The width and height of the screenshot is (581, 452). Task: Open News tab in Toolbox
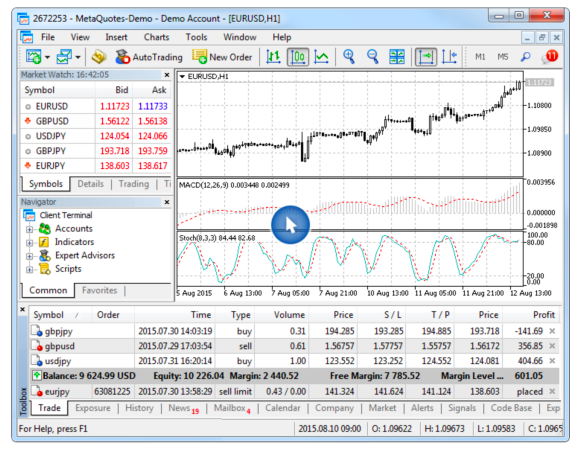click(x=183, y=409)
